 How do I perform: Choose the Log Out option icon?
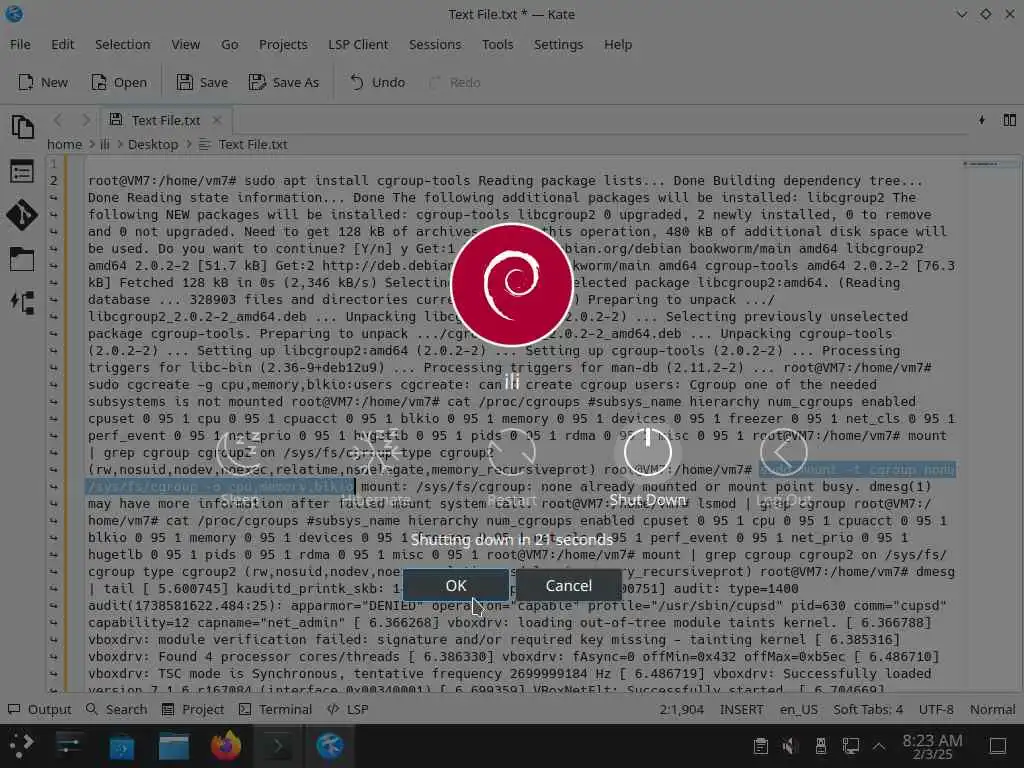[783, 451]
